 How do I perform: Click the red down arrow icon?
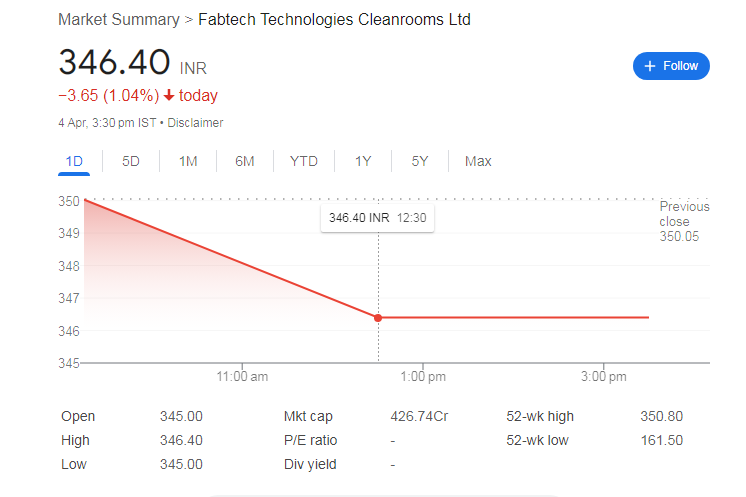point(169,96)
